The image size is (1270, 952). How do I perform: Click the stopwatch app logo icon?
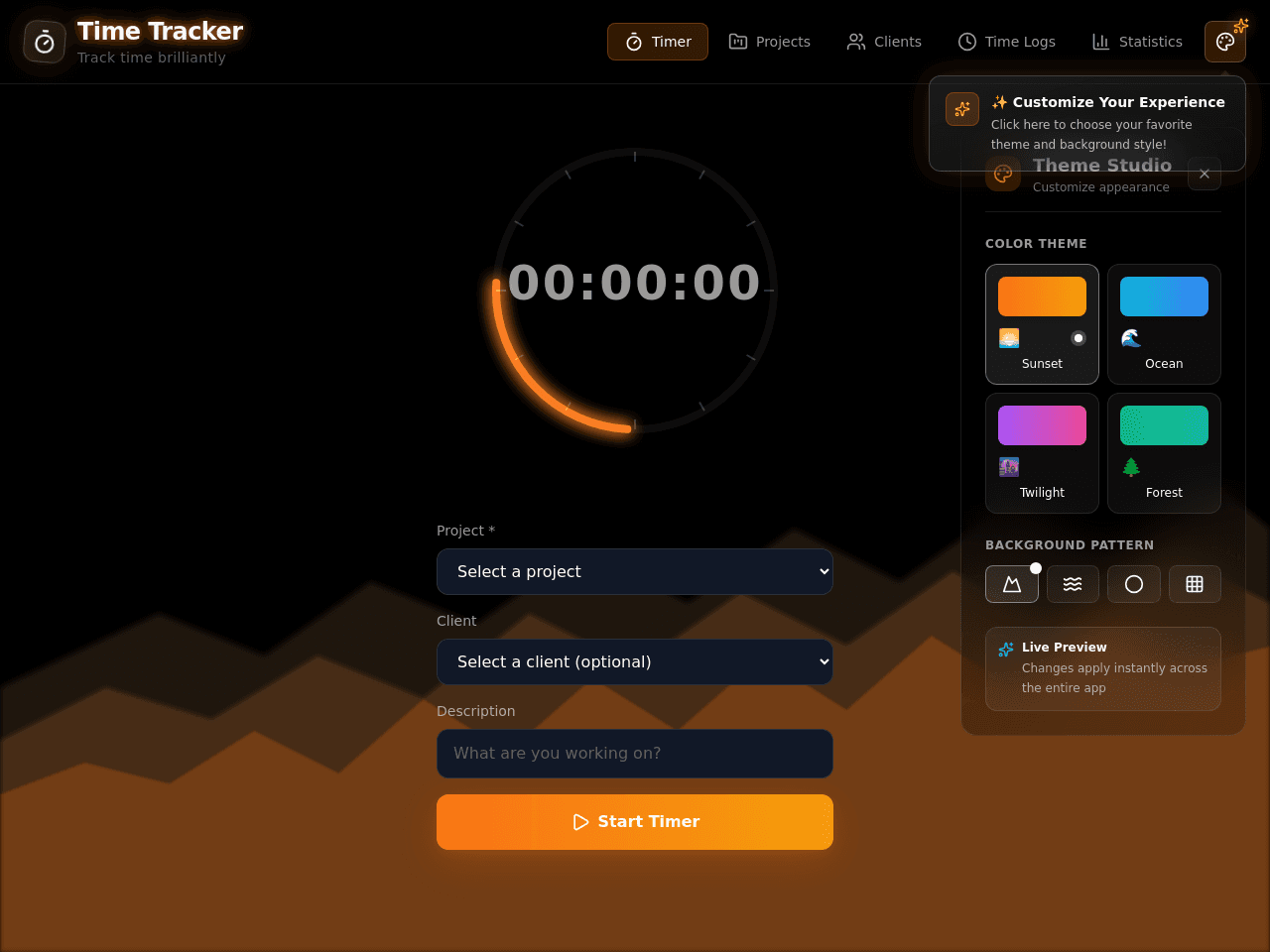tap(45, 42)
